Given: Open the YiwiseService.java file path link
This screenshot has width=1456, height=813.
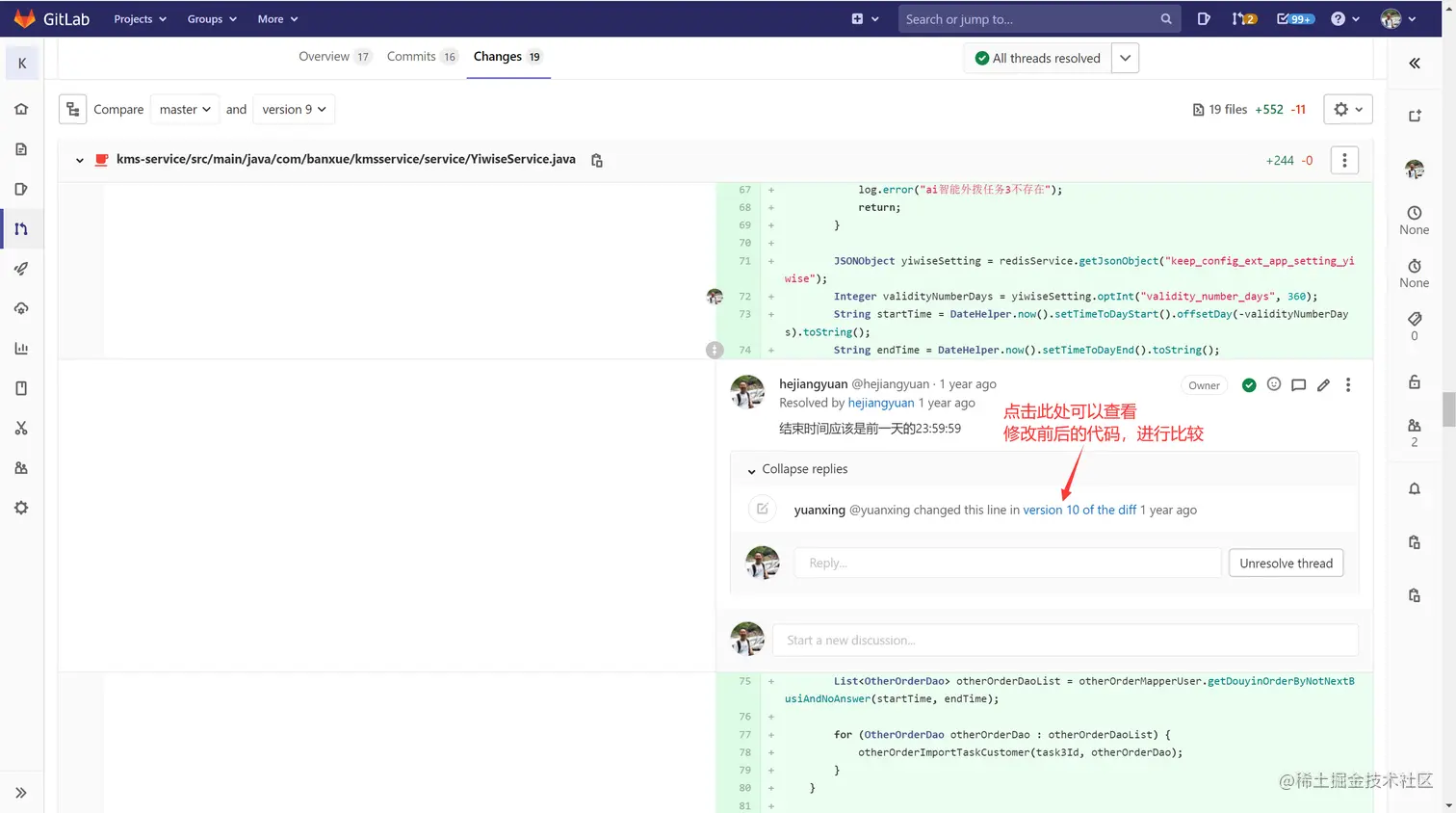Looking at the screenshot, I should point(346,160).
